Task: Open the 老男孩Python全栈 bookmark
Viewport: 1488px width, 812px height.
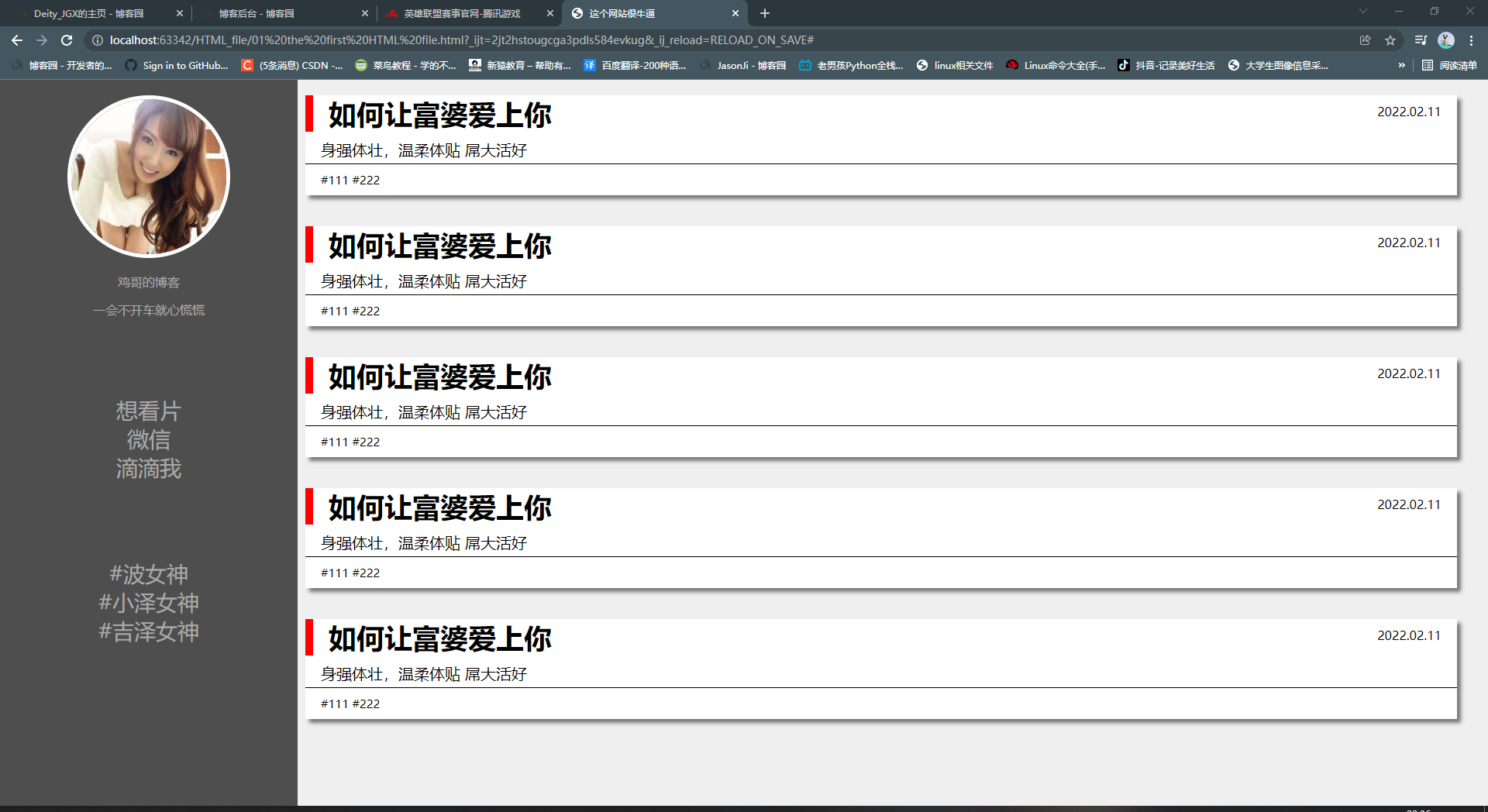Action: click(851, 66)
